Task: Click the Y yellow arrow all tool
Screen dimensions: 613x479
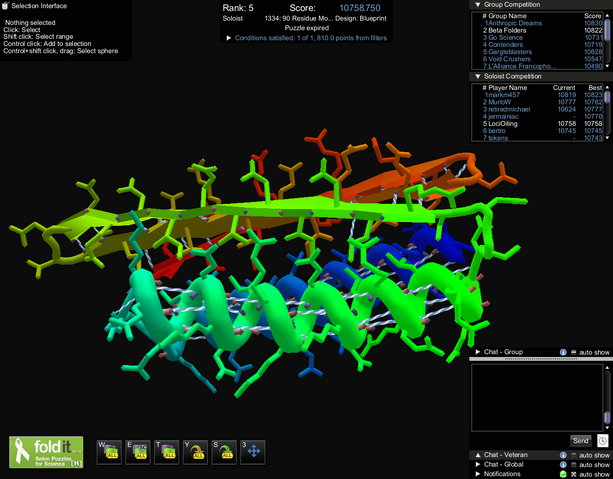Action: (195, 452)
